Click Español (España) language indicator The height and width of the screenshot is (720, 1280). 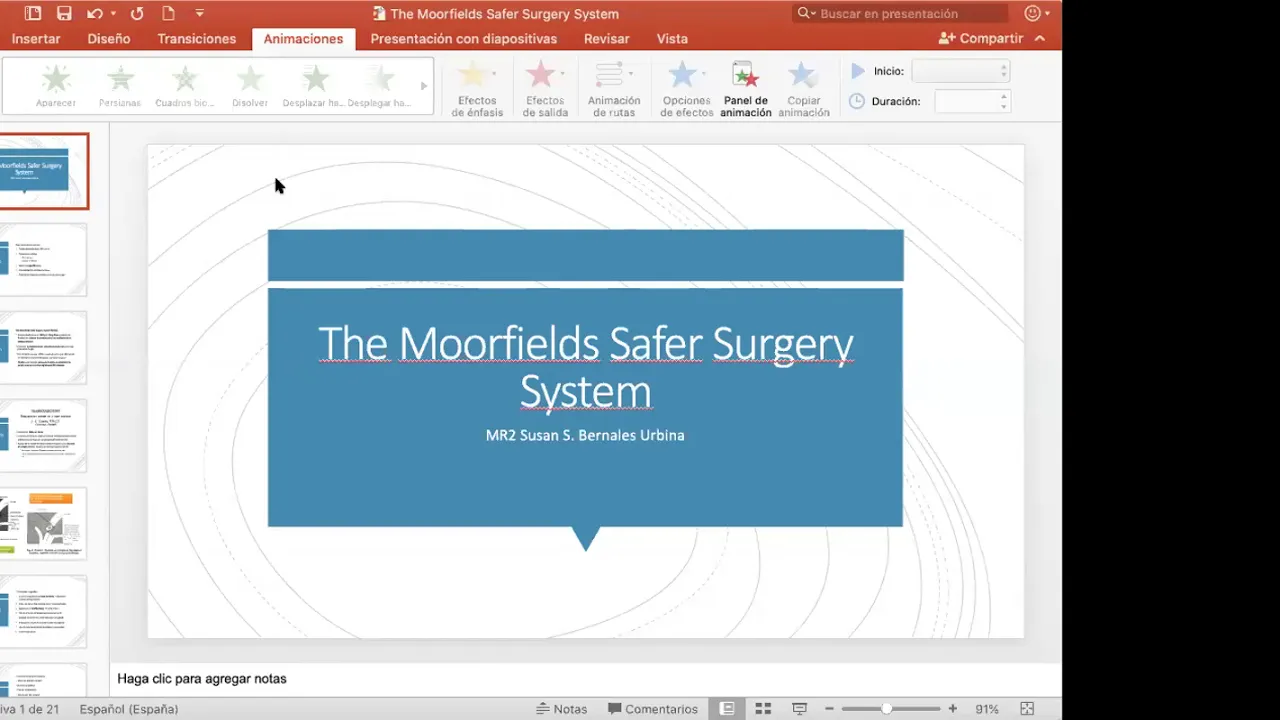[129, 709]
